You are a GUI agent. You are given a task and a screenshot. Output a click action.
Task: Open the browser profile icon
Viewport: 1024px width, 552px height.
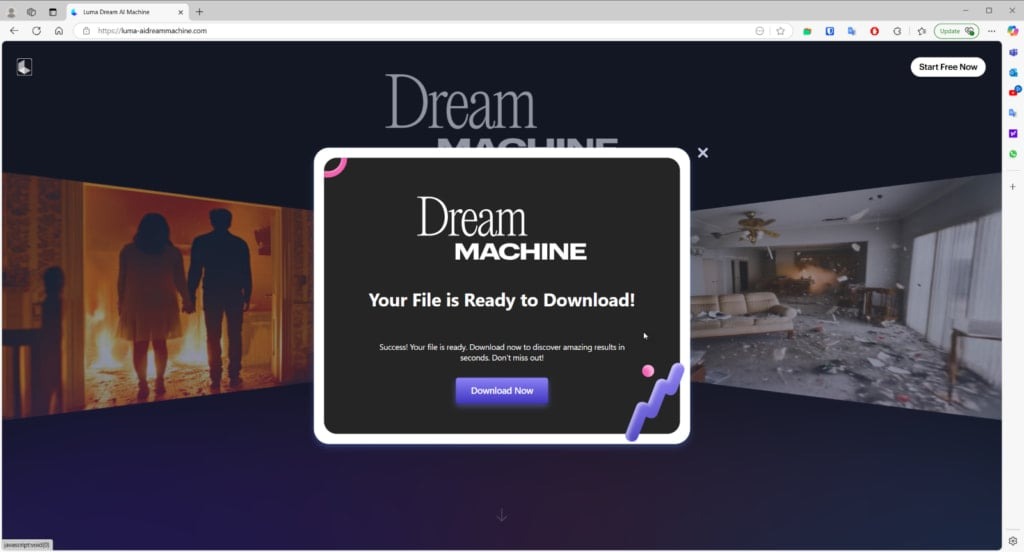(x=12, y=12)
